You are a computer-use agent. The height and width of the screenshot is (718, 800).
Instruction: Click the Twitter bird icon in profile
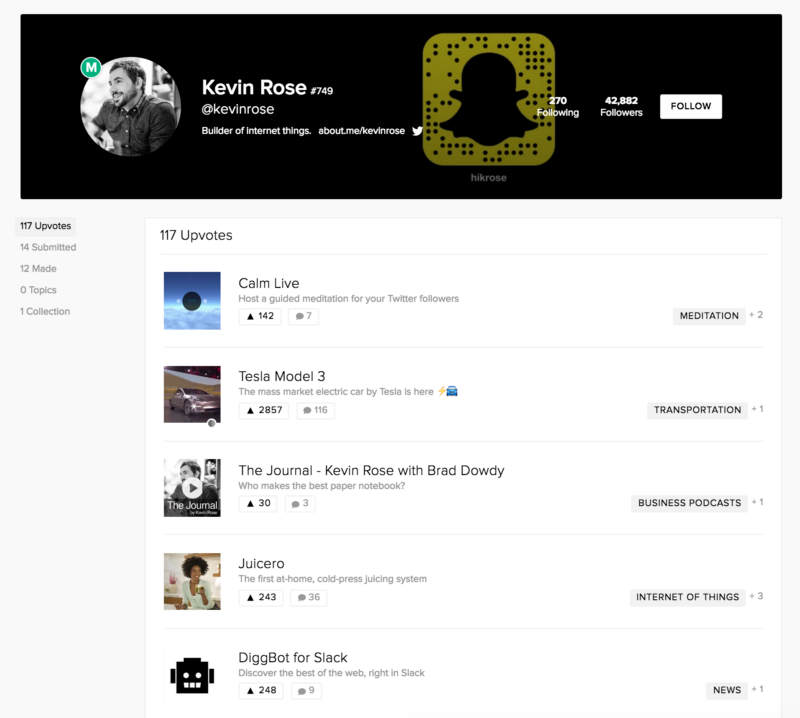[417, 131]
